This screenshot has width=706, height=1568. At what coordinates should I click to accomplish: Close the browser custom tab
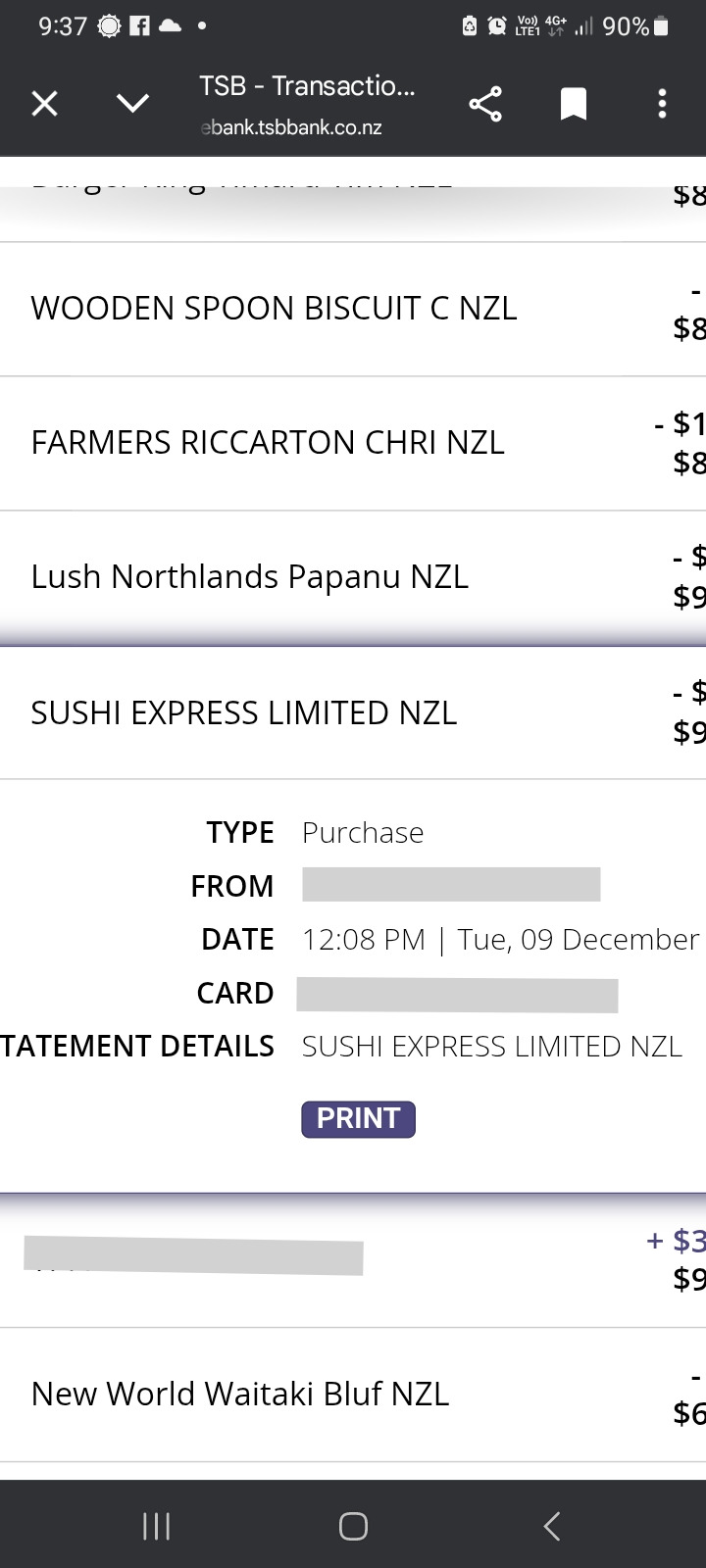coord(45,104)
